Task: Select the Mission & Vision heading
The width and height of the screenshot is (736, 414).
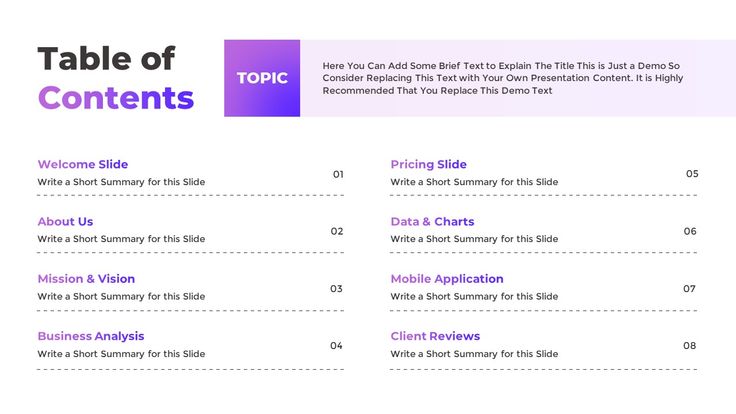Action: (86, 279)
